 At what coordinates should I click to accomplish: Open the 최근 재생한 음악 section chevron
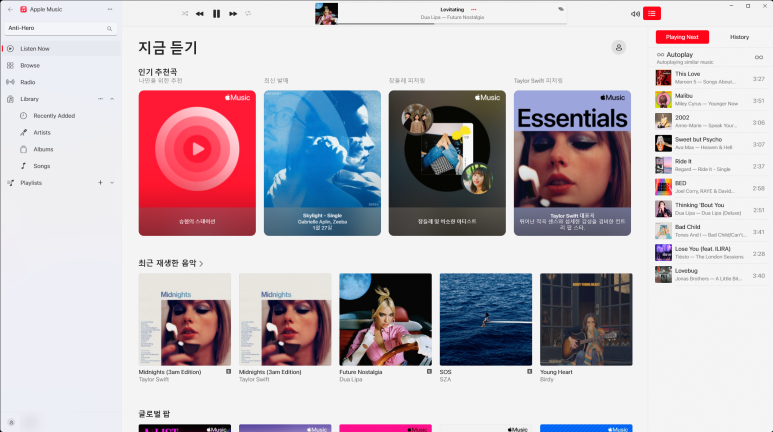click(201, 263)
